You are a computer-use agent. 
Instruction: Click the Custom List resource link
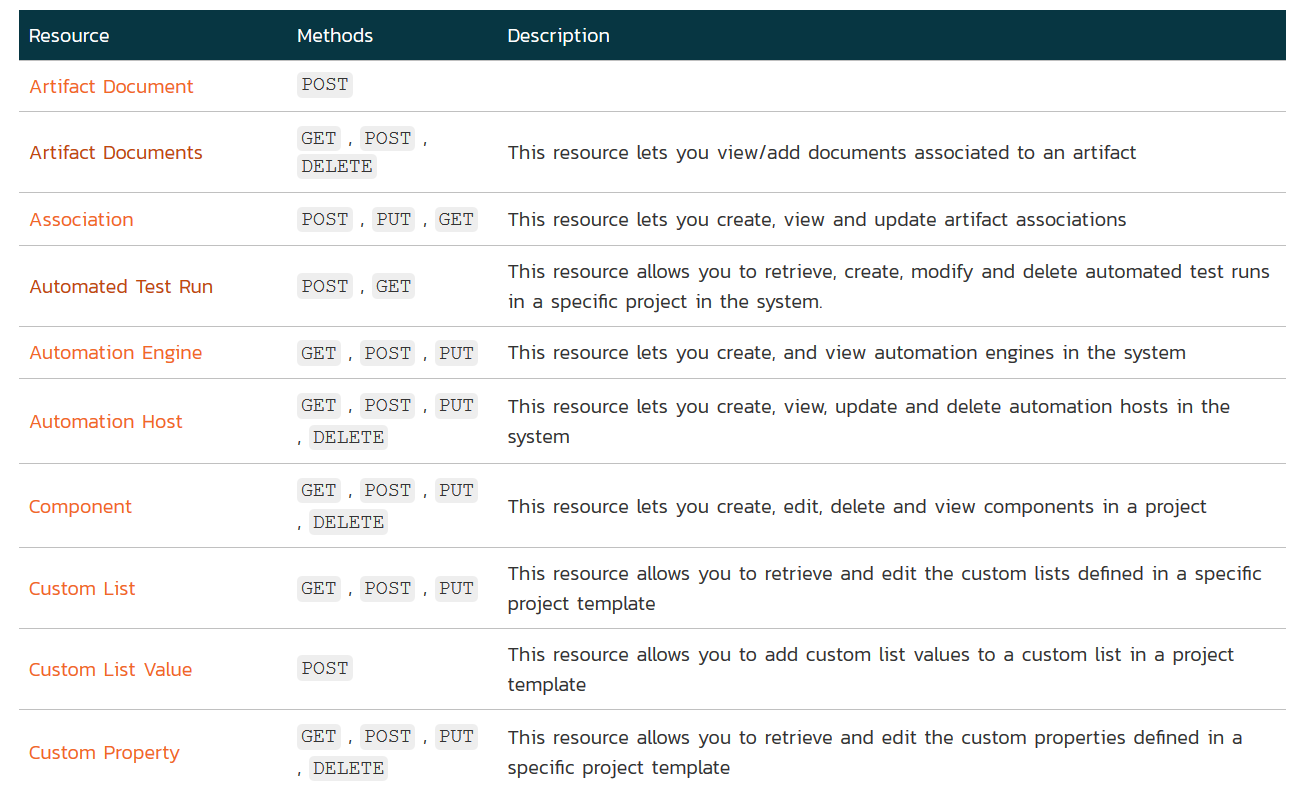82,589
